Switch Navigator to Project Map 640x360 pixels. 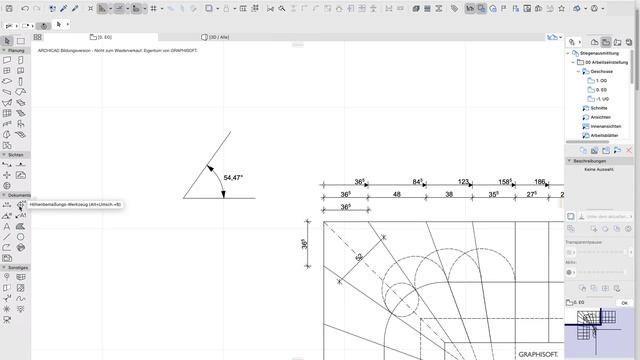pos(594,42)
